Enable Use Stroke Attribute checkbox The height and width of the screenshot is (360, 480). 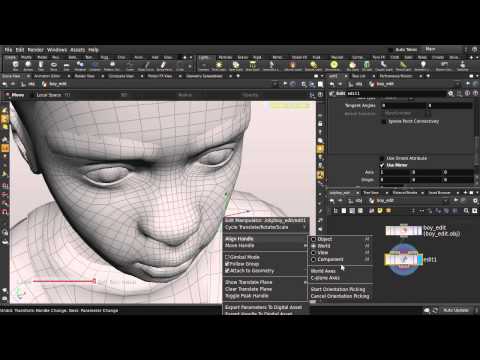click(x=382, y=158)
